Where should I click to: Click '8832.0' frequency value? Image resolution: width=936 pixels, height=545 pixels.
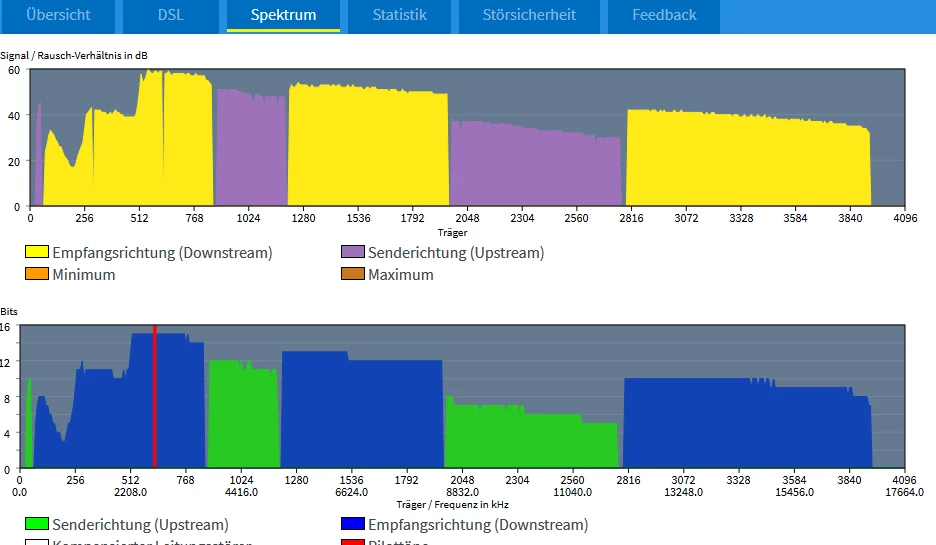(463, 492)
